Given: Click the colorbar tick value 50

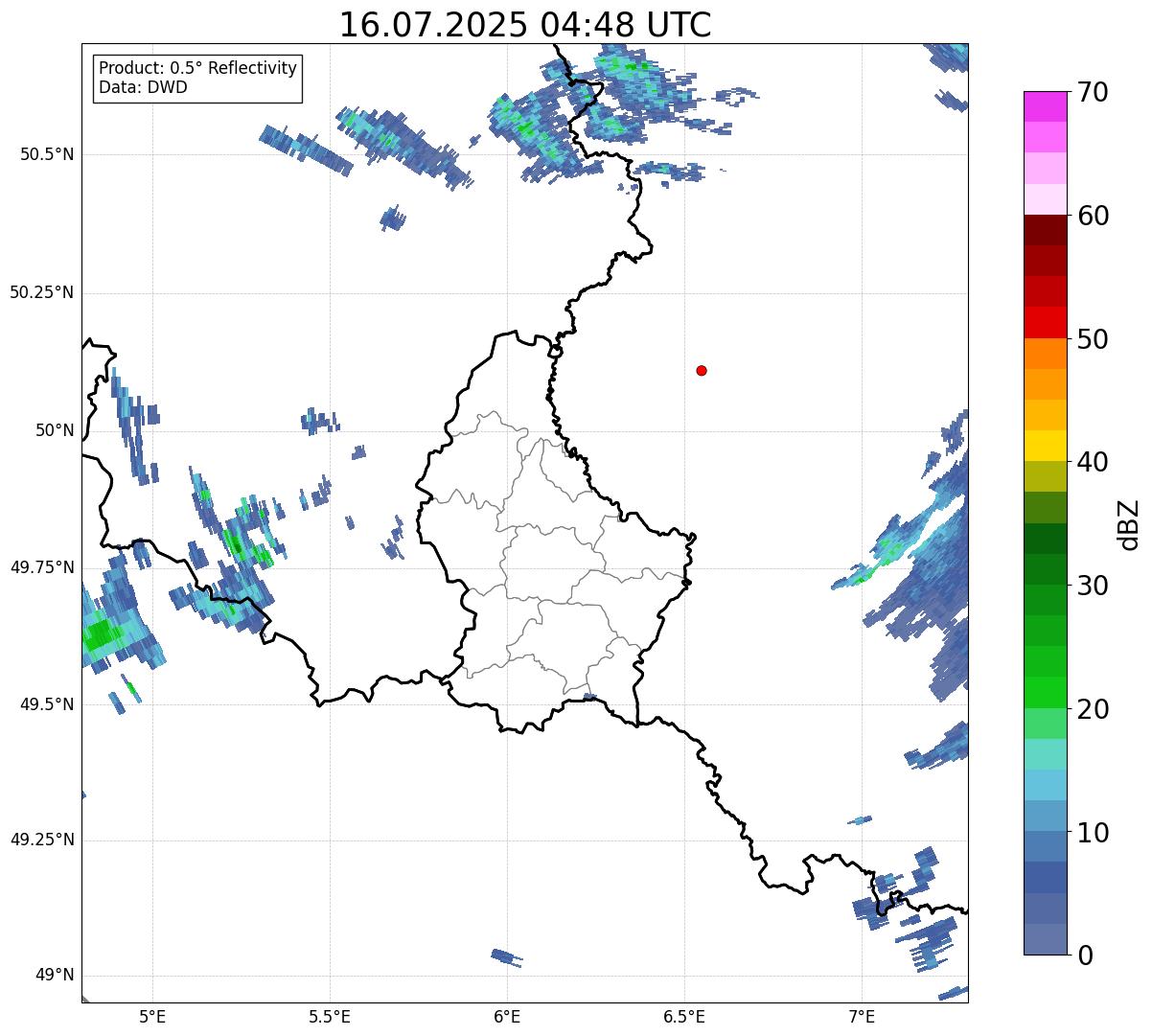Looking at the screenshot, I should [1093, 339].
